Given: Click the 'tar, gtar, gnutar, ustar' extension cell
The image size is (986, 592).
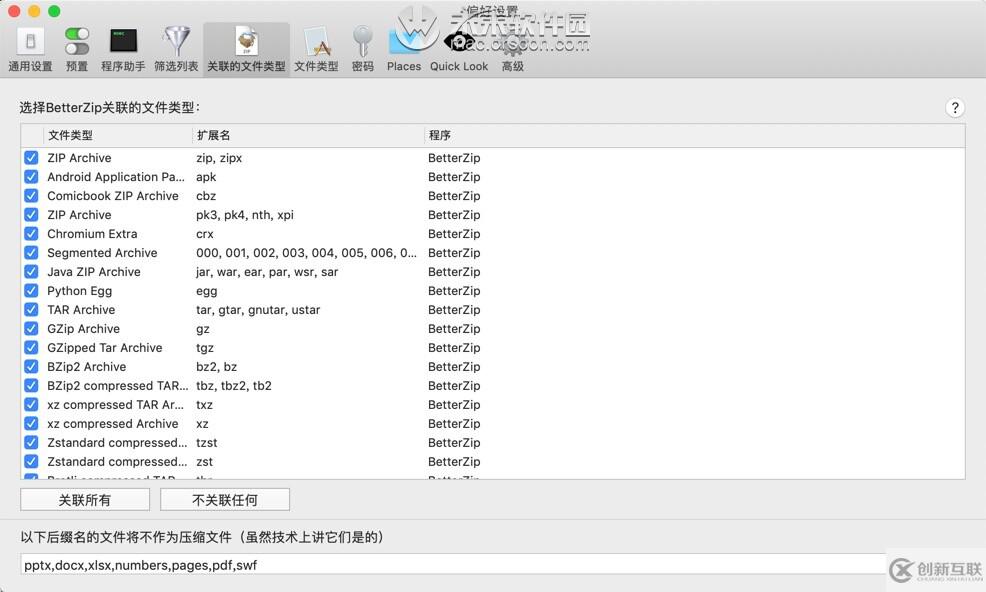Looking at the screenshot, I should (x=258, y=310).
